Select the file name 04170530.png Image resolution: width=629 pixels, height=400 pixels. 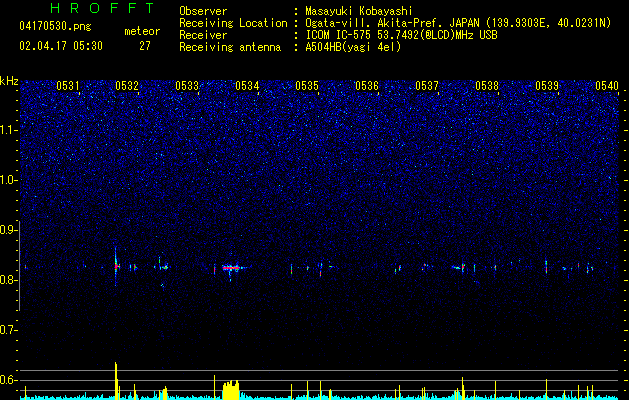55,27
